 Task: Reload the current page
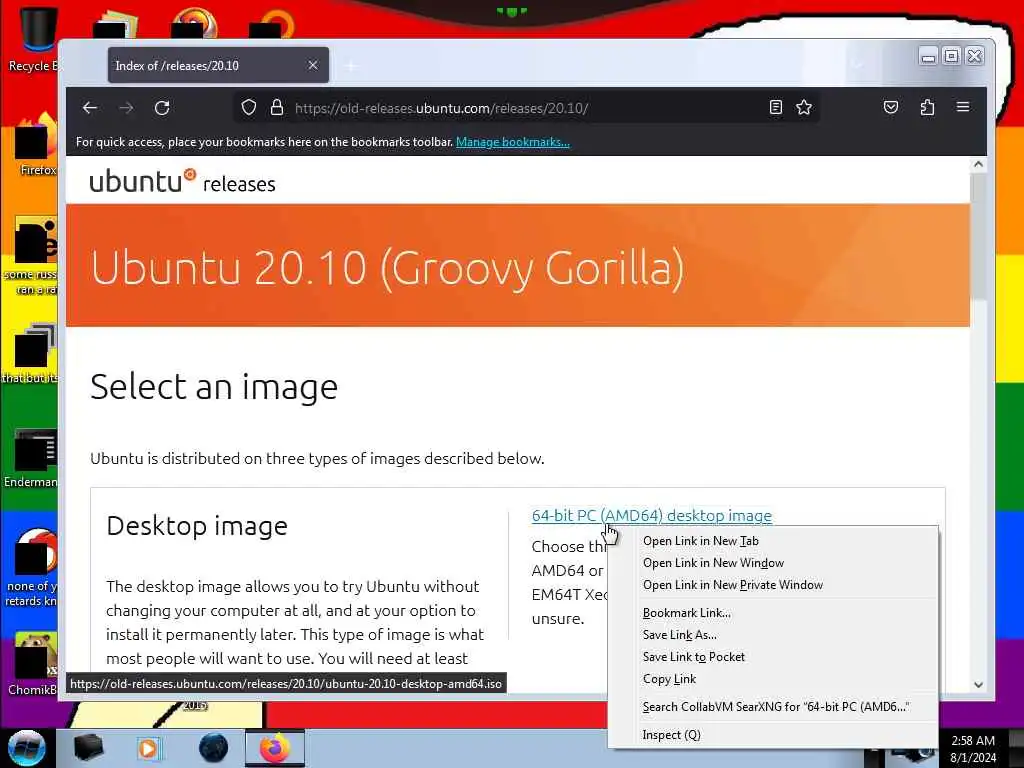tap(162, 108)
